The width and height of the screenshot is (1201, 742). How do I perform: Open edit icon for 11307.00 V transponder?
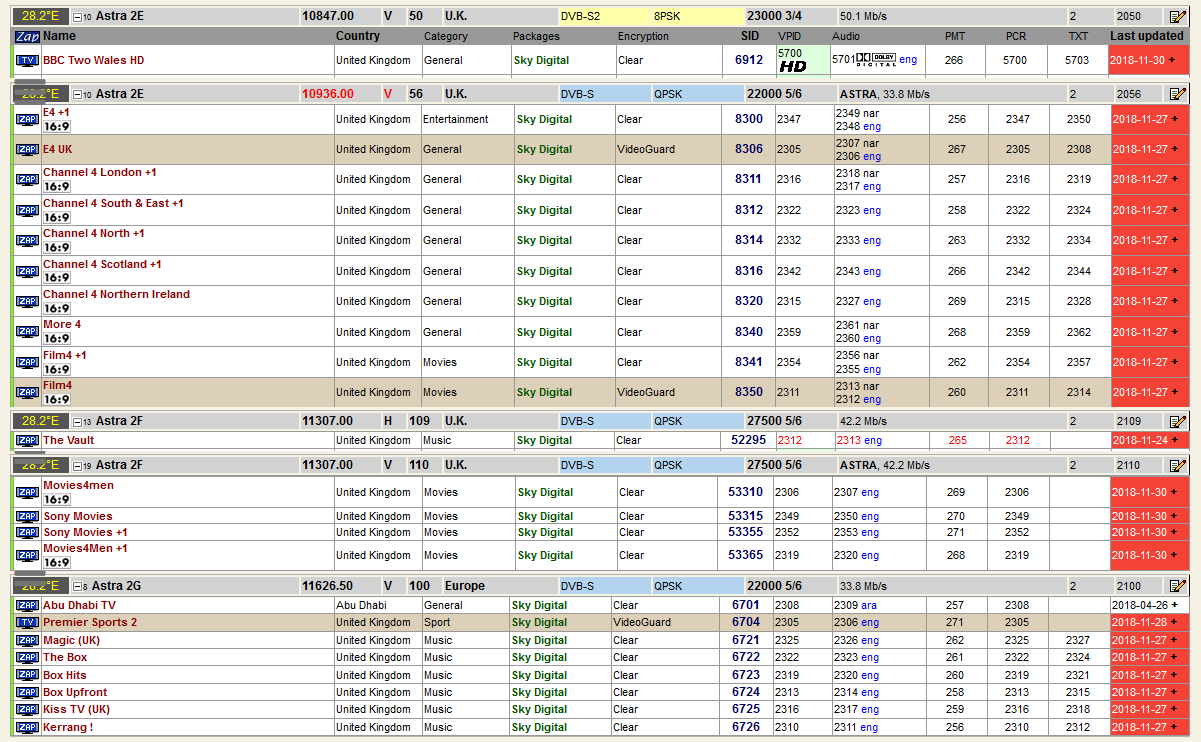point(1177,465)
